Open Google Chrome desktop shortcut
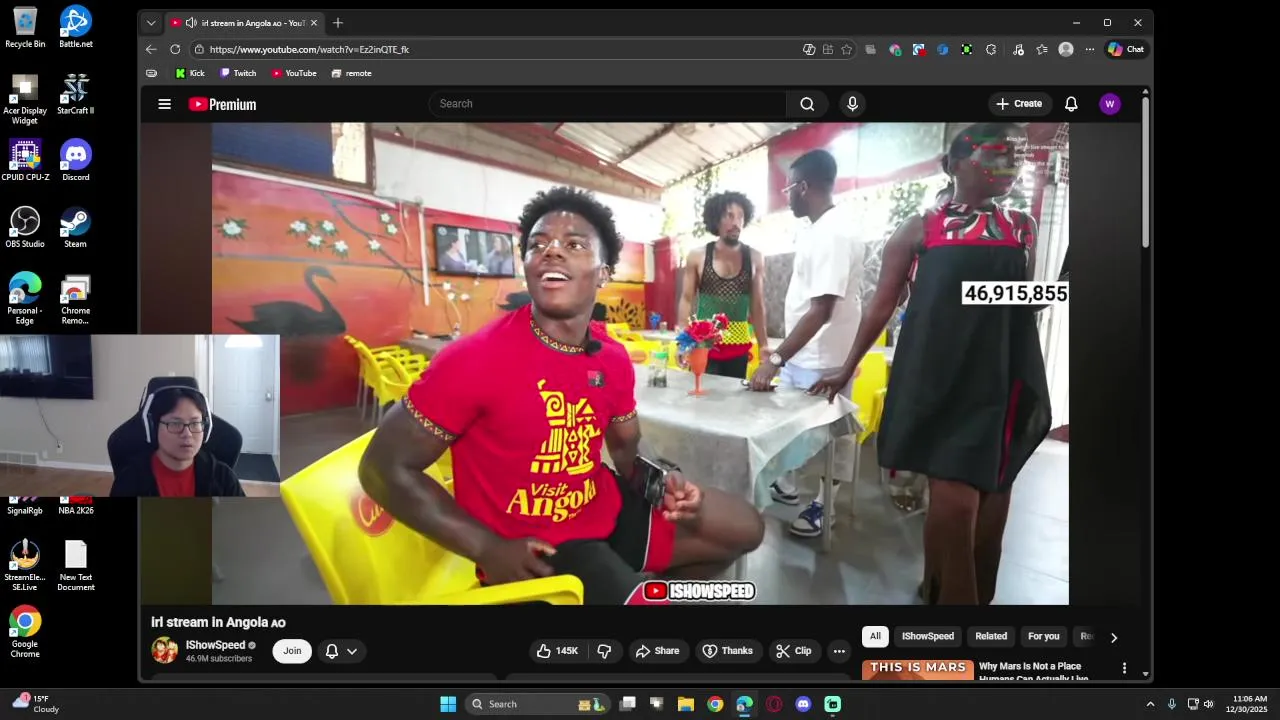 pyautogui.click(x=25, y=632)
